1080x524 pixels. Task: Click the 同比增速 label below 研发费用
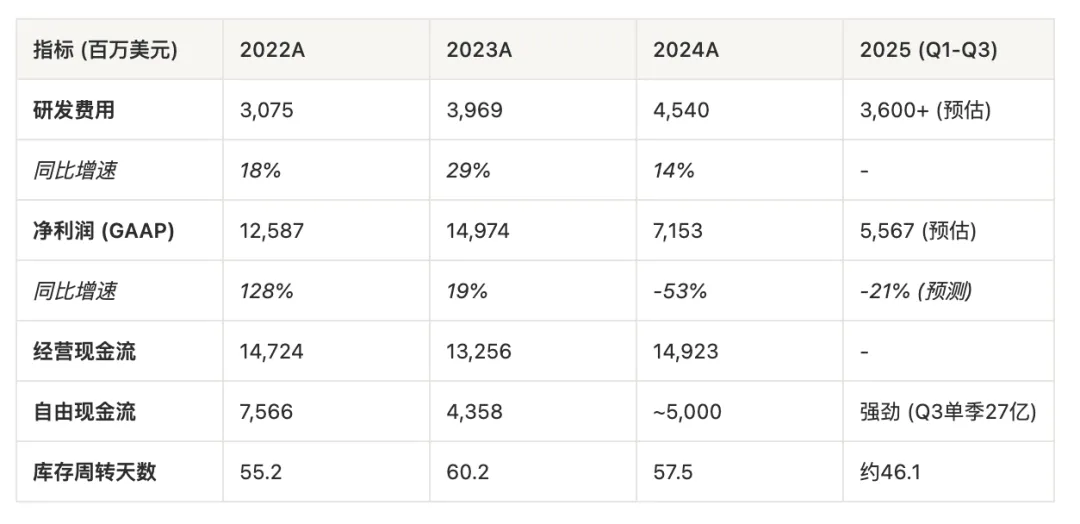74,170
